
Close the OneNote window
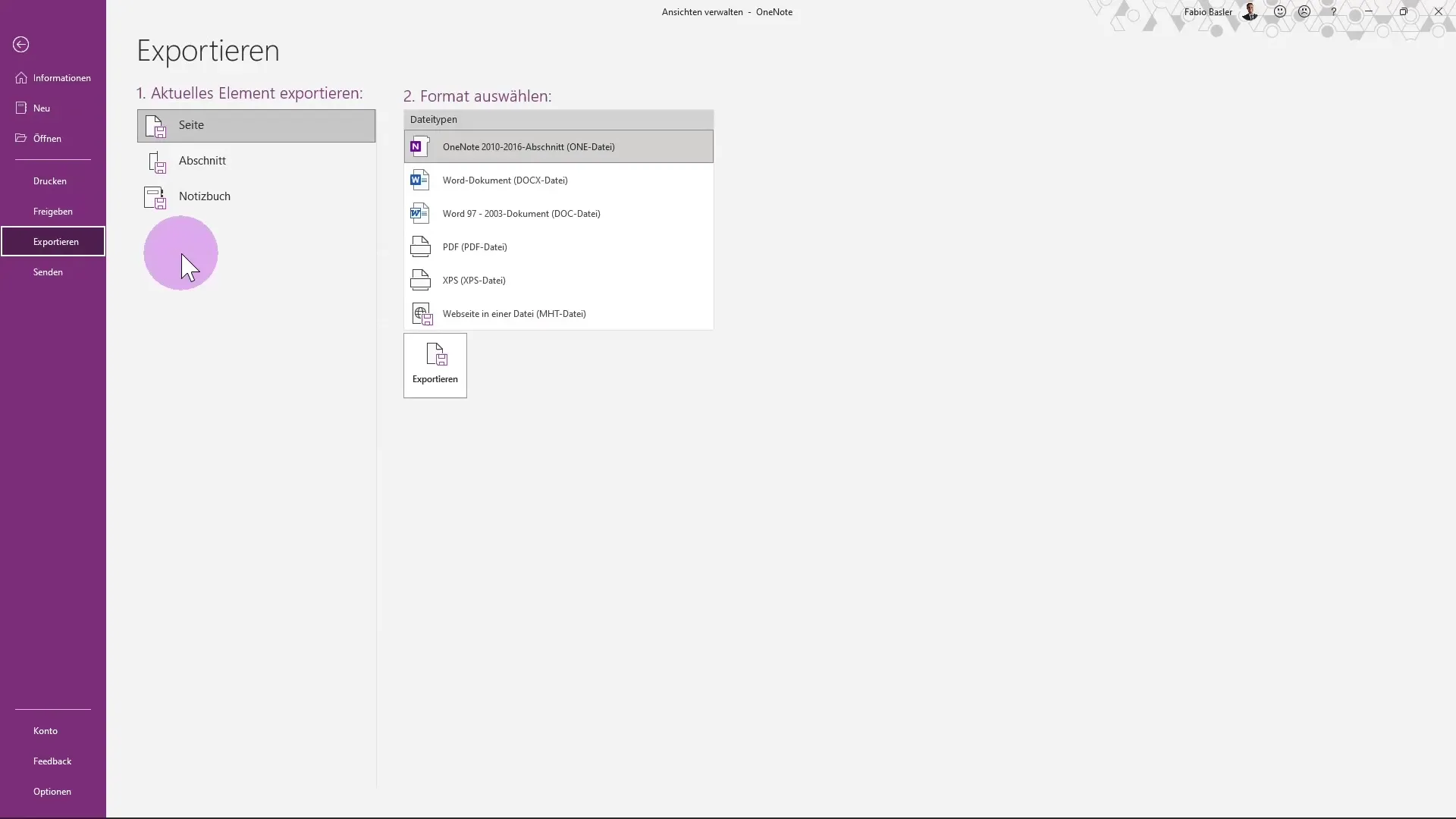click(1439, 11)
